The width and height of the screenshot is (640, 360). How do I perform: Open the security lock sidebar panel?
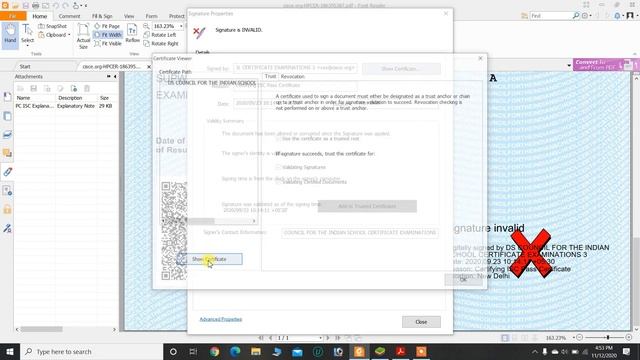pos(7,209)
